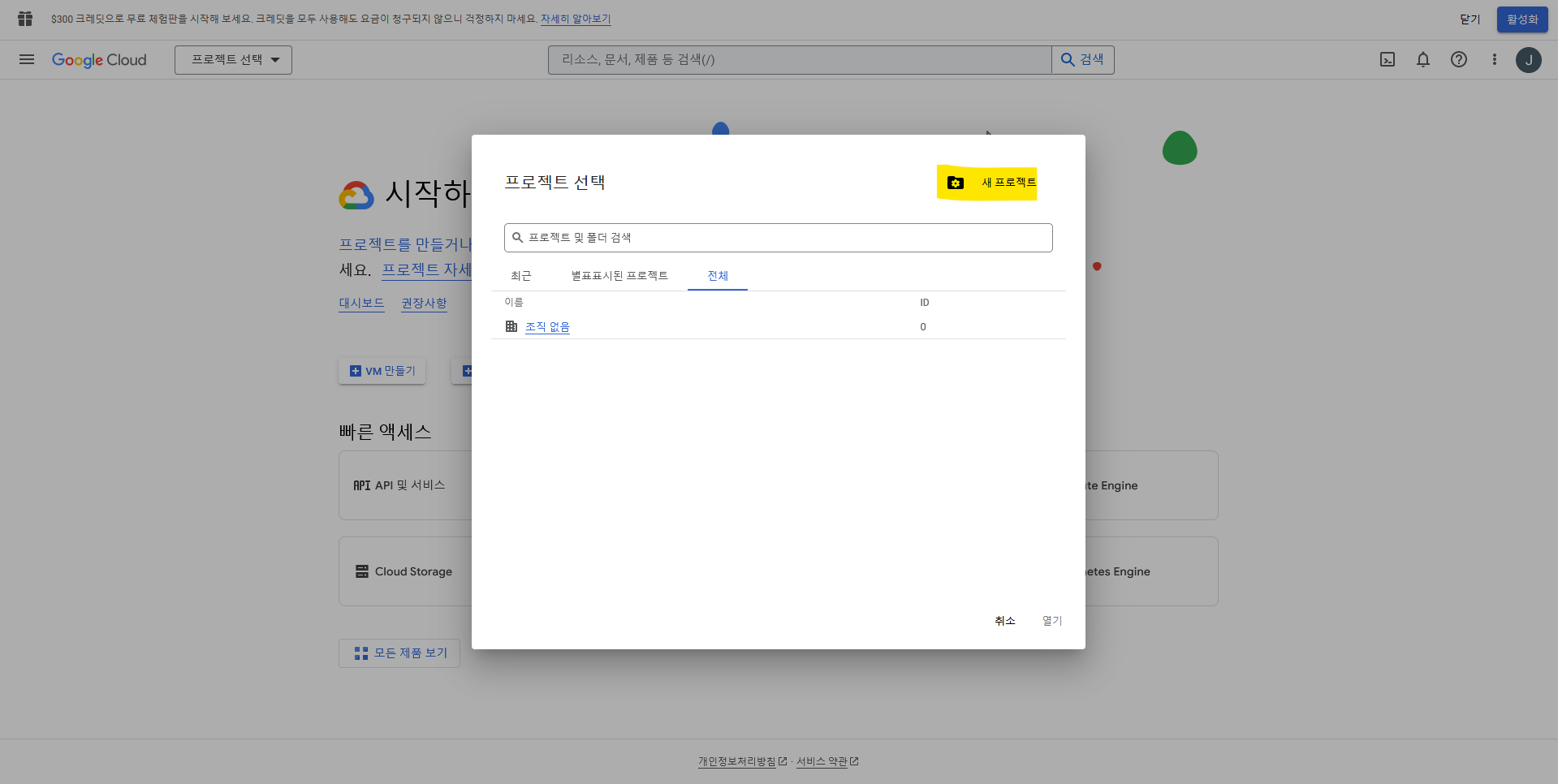The image size is (1558, 784).
Task: Dismiss the banner with 닫기
Action: point(1470,19)
